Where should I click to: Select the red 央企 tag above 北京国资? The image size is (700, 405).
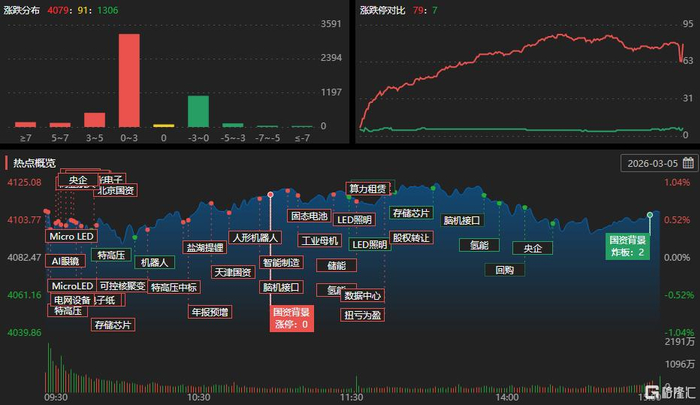coord(78,180)
